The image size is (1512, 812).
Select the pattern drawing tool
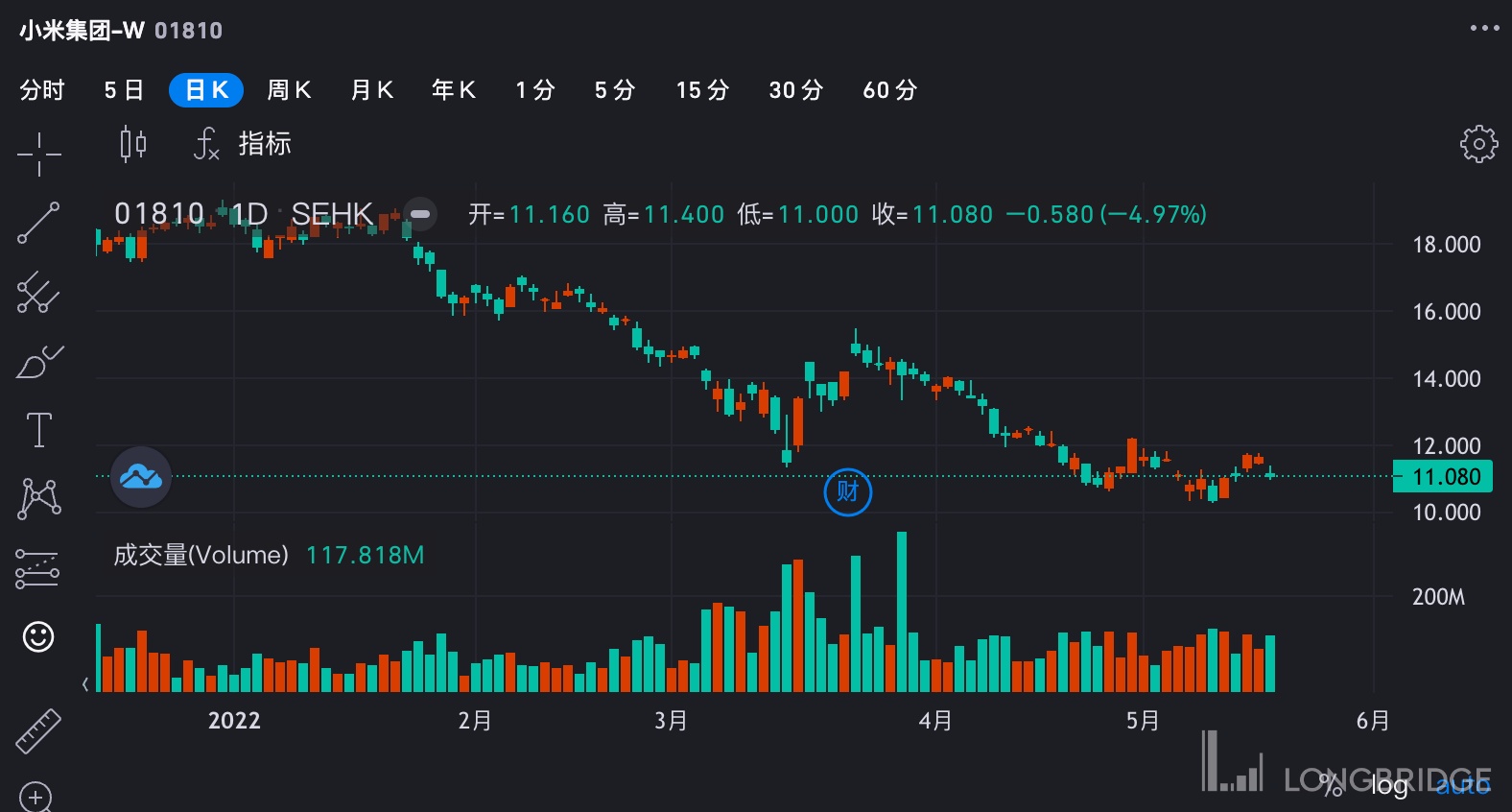(x=39, y=499)
